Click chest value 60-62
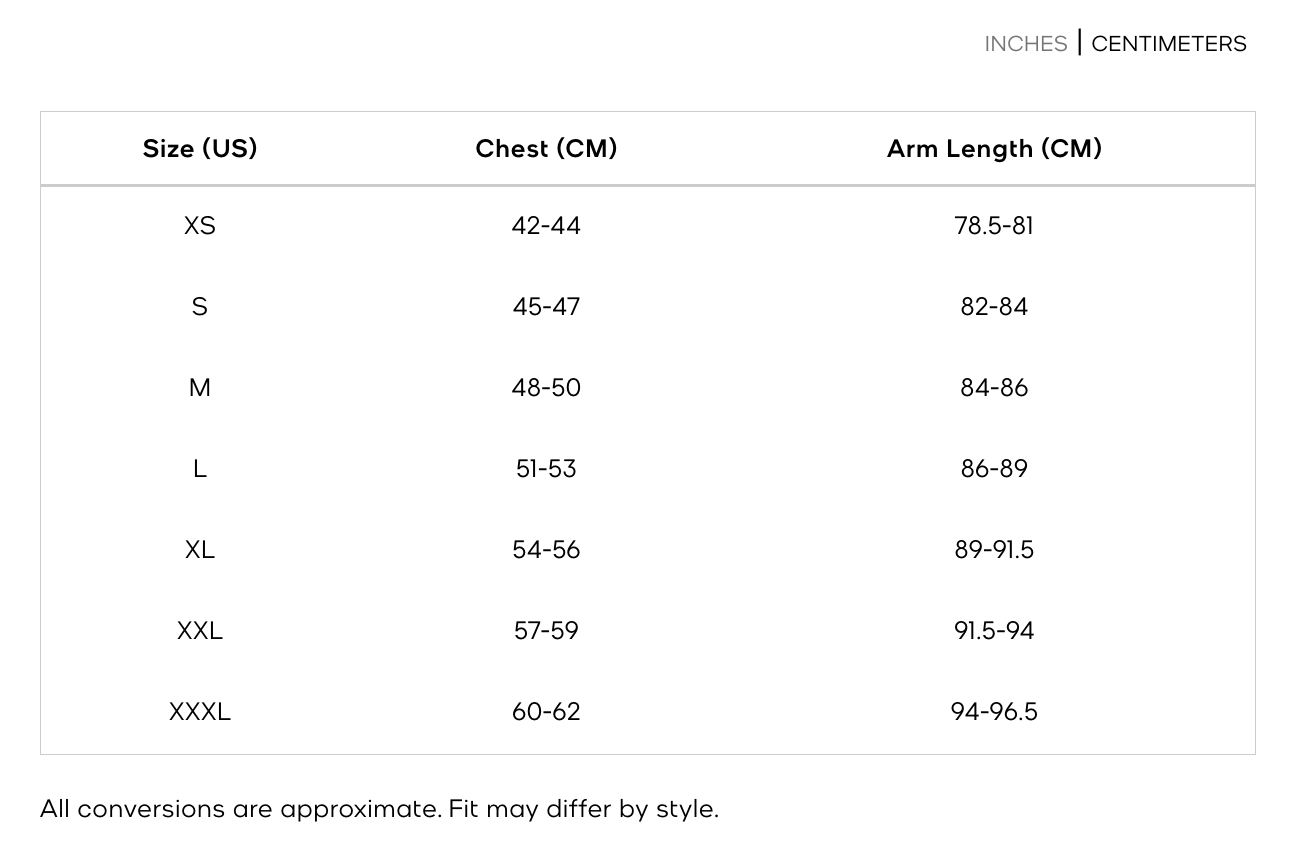This screenshot has width=1312, height=852. [x=546, y=712]
